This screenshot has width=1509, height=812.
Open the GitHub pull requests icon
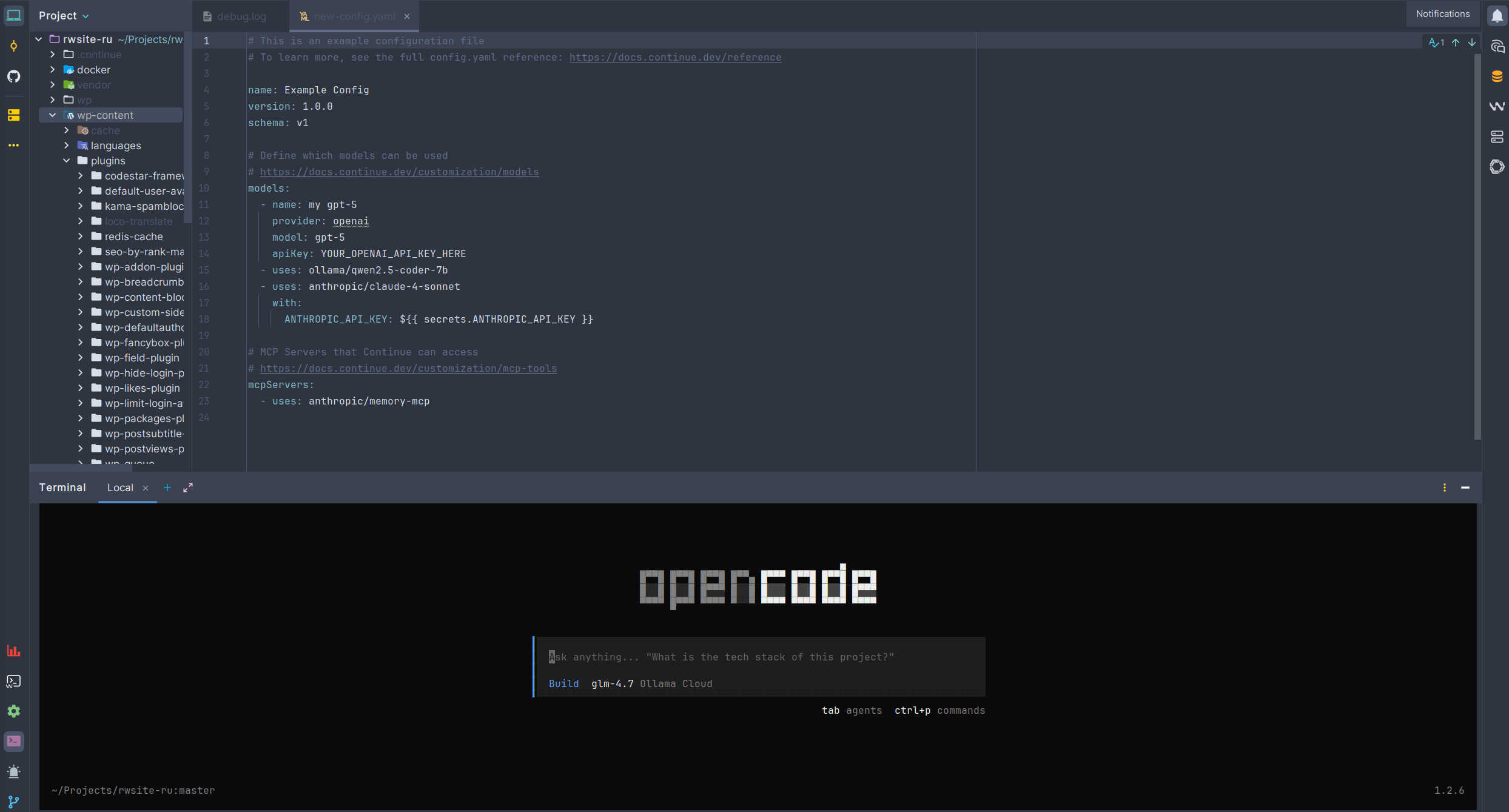tap(13, 76)
